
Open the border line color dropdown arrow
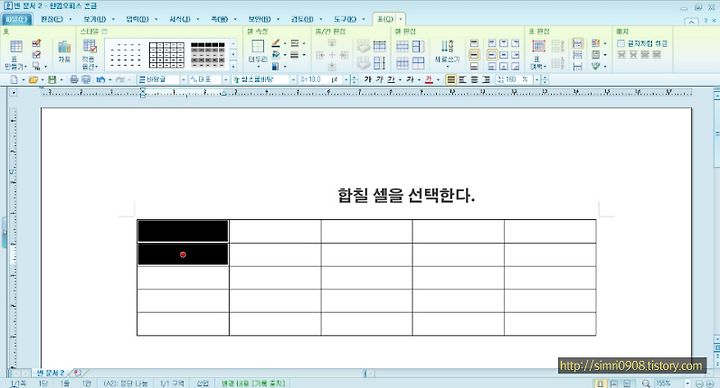285,44
